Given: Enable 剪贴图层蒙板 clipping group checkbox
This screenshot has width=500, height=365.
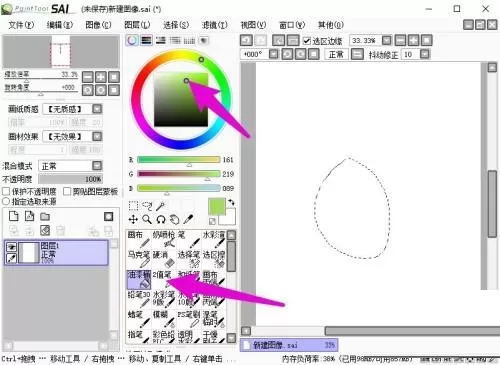Looking at the screenshot, I should coord(67,191).
